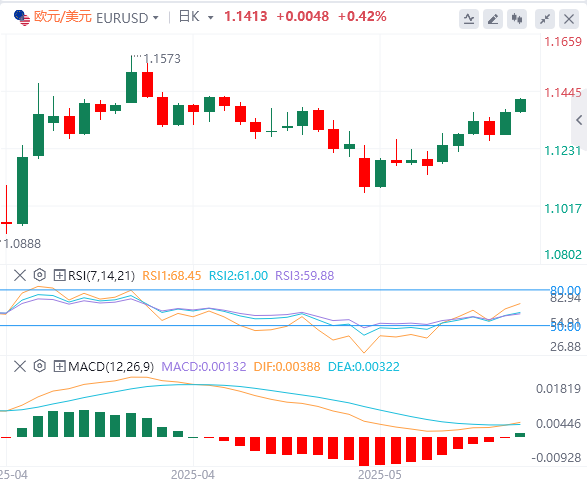Remove the MACD indicator panel
The image size is (587, 488).
(x=19, y=366)
